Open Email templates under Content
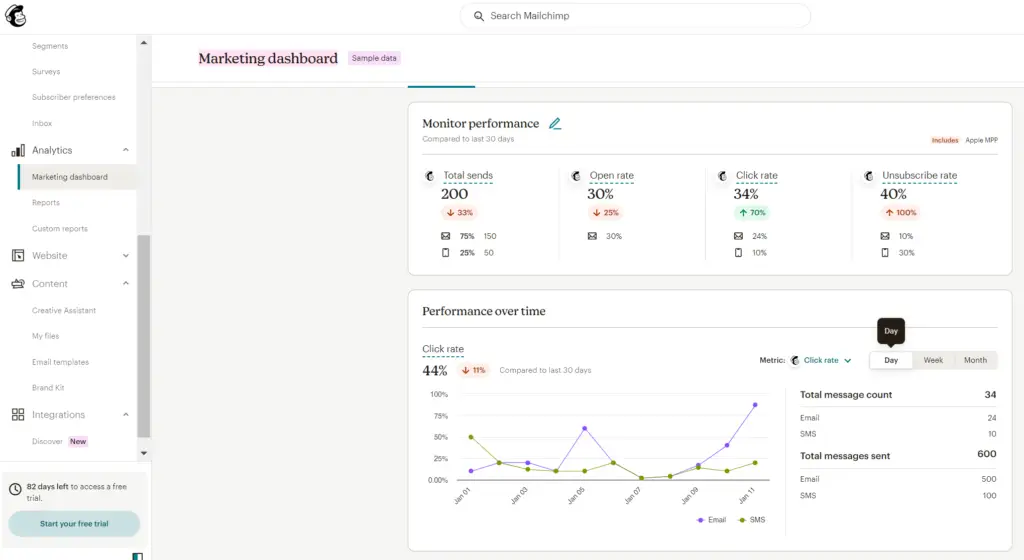 pyautogui.click(x=60, y=362)
